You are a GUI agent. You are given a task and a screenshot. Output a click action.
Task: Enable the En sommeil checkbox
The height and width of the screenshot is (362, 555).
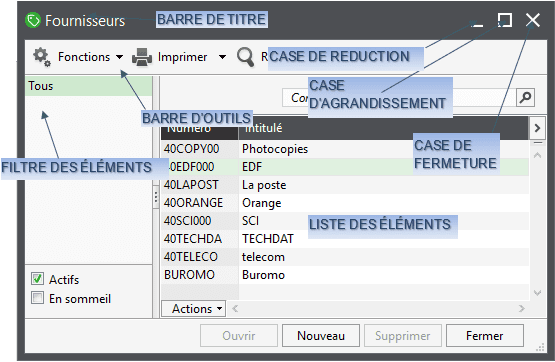pos(38,298)
